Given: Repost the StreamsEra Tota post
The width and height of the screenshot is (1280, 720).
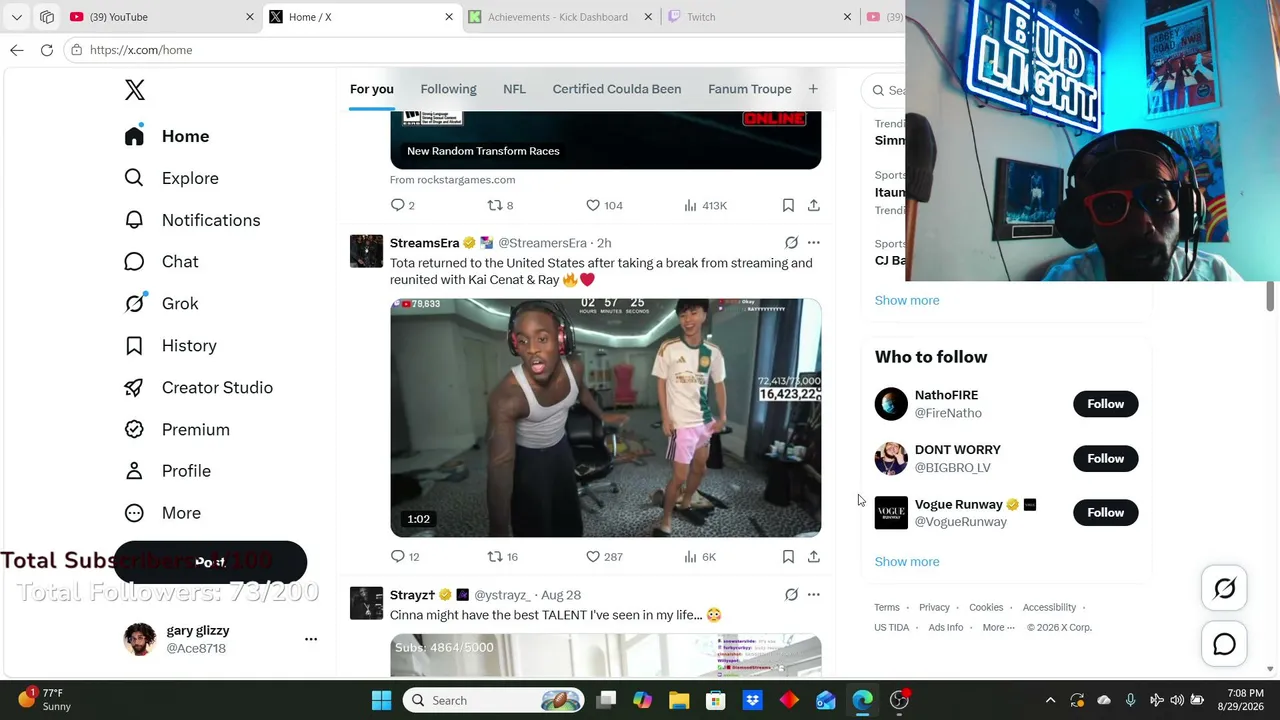Looking at the screenshot, I should click(x=495, y=556).
